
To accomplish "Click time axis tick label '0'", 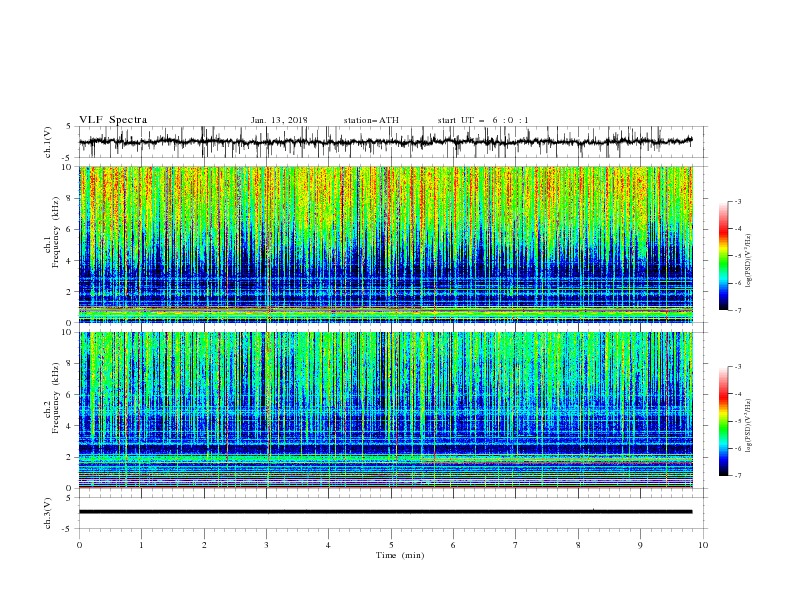I will 79,545.
